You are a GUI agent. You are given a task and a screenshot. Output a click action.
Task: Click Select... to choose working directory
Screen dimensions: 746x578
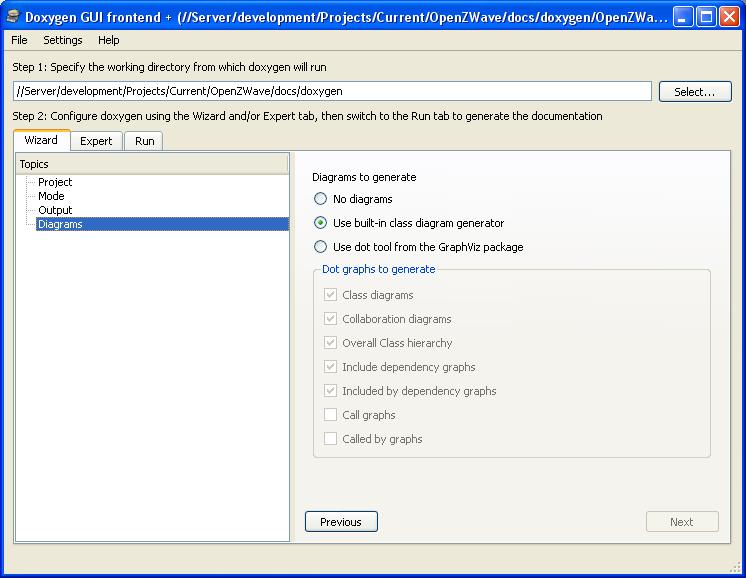(x=695, y=91)
